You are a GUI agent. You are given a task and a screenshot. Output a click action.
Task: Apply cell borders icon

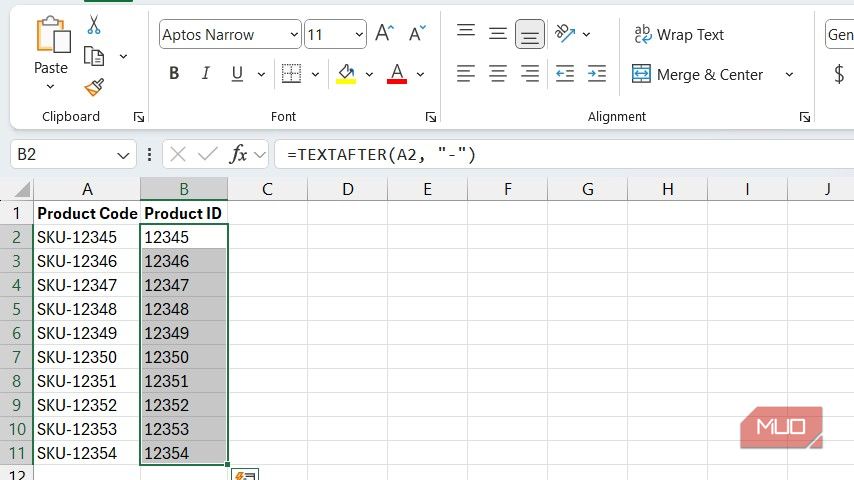click(x=291, y=73)
